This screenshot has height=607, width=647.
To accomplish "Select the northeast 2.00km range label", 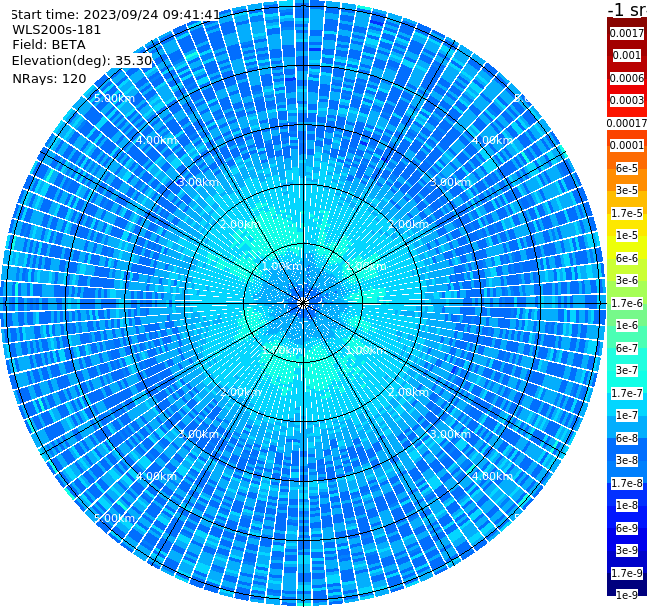I will pyautogui.click(x=408, y=224).
